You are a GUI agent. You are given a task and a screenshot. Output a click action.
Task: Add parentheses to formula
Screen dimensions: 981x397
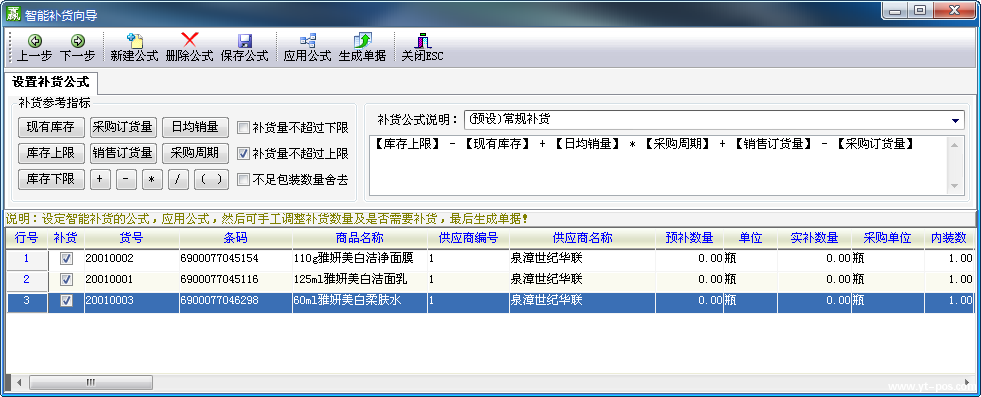(x=211, y=179)
